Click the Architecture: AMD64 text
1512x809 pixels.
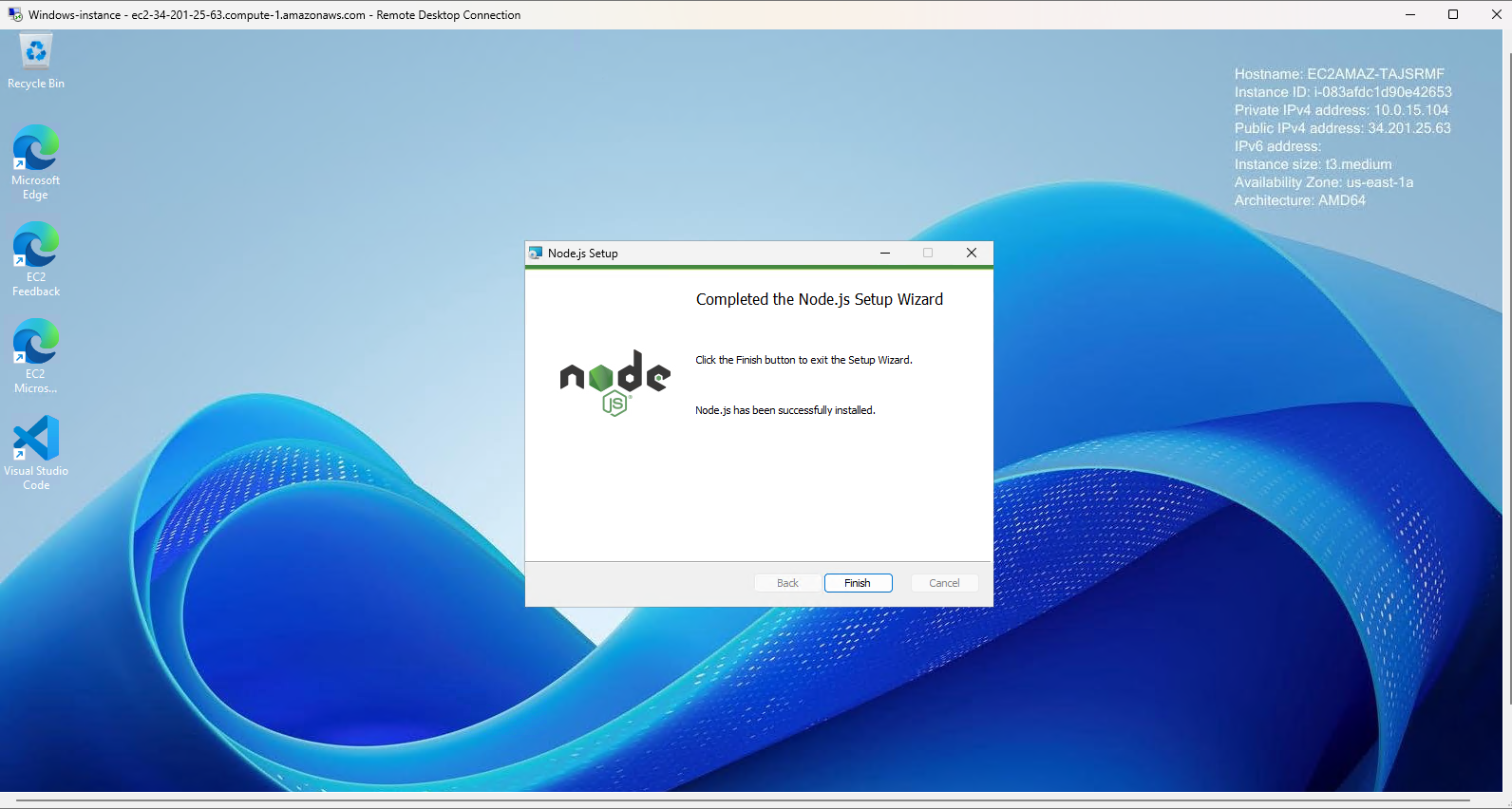pos(1300,200)
